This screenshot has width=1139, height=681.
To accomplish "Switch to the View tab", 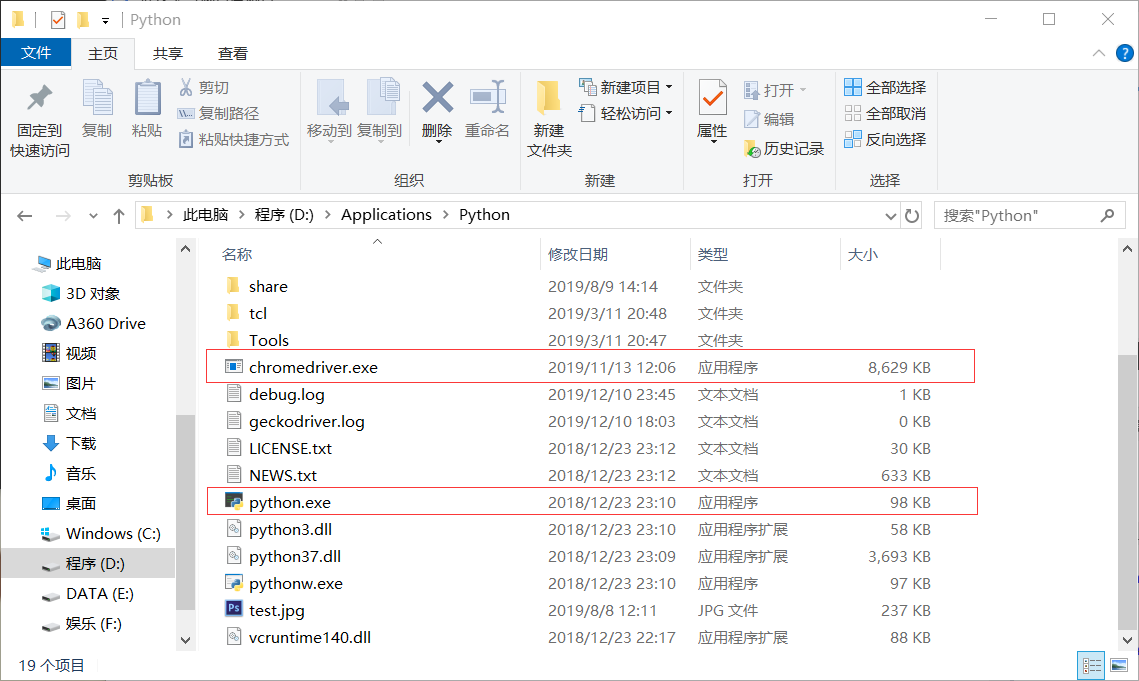I will (232, 54).
